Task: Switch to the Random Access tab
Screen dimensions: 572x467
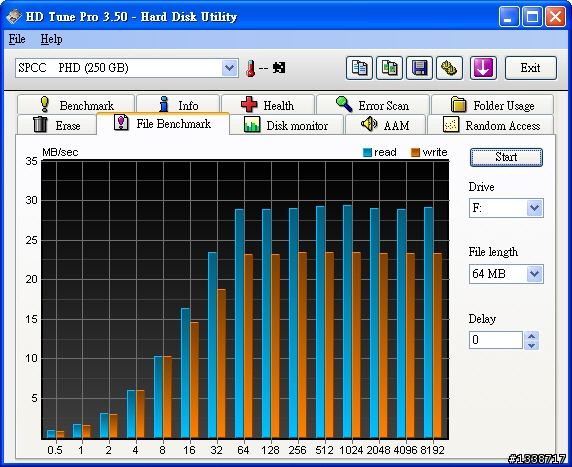Action: coord(491,125)
